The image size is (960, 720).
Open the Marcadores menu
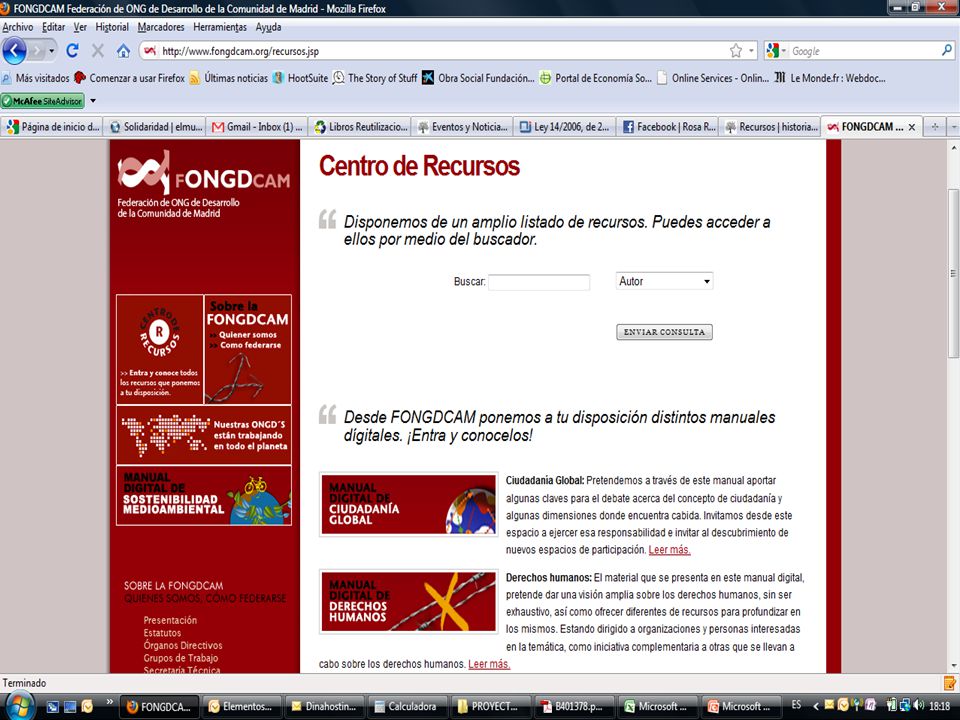click(x=160, y=27)
